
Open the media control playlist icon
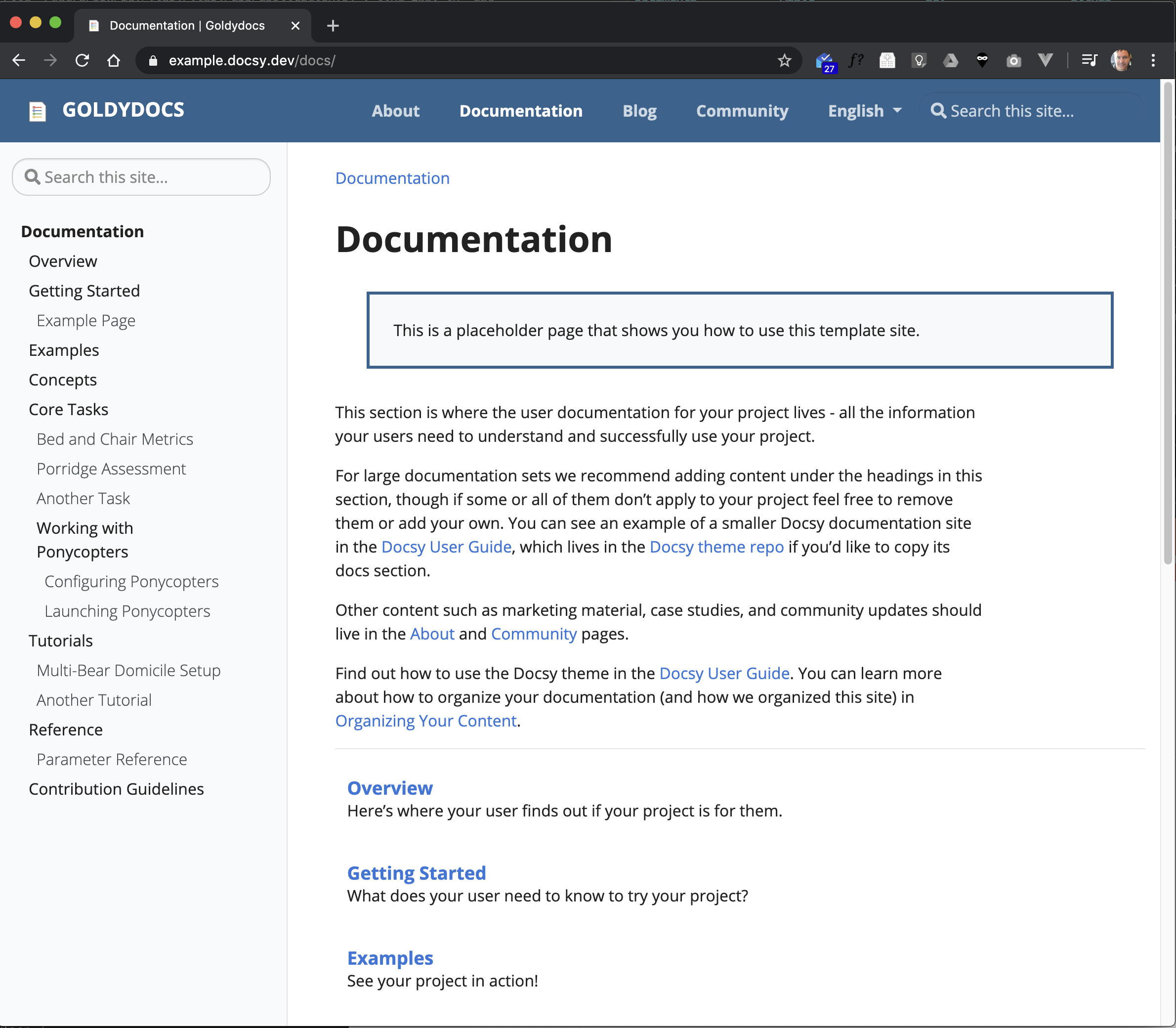pos(1089,60)
